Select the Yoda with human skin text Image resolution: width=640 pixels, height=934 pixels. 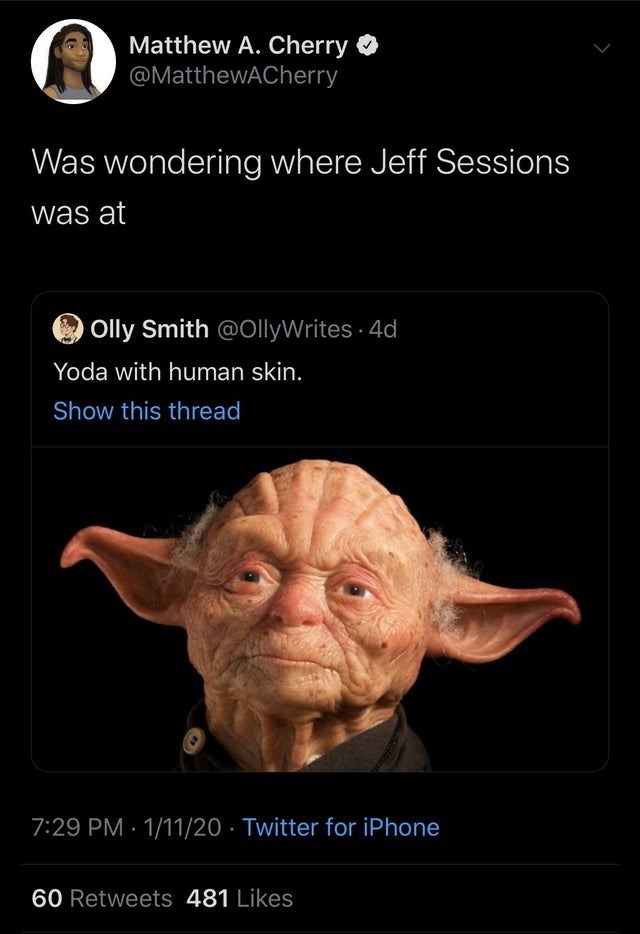(x=178, y=372)
